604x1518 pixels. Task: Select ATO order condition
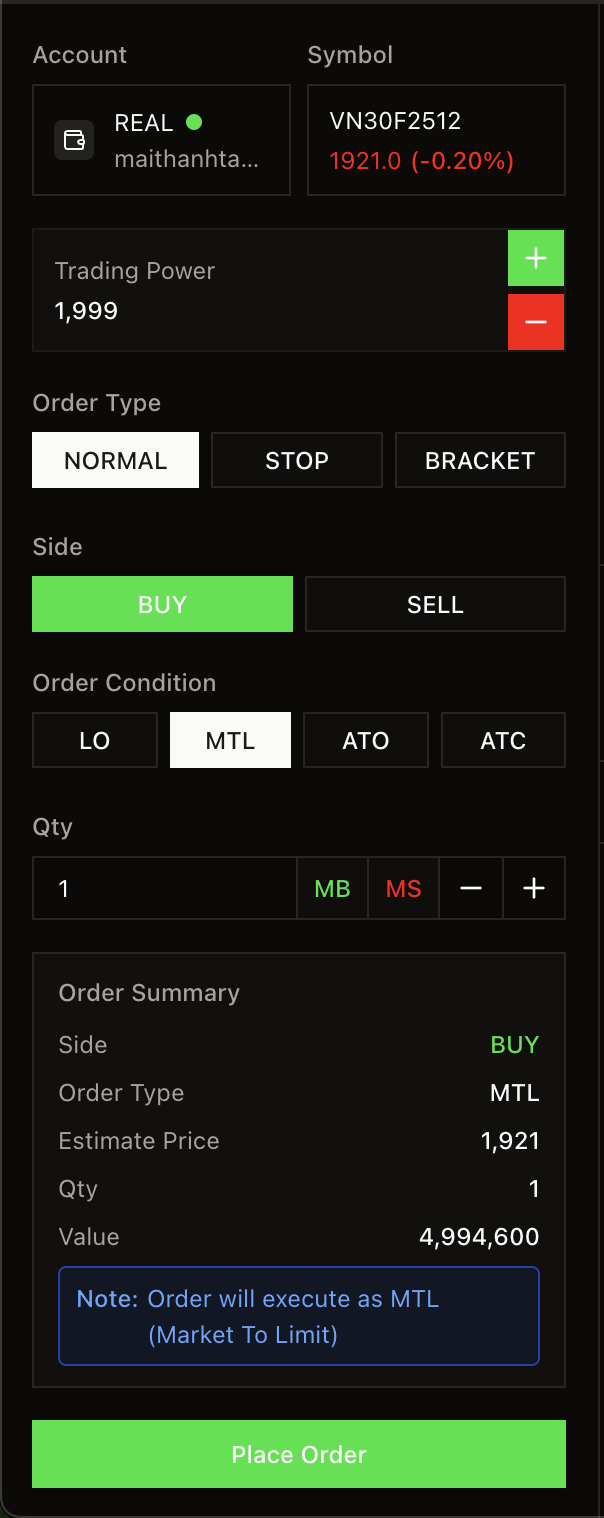(x=366, y=740)
